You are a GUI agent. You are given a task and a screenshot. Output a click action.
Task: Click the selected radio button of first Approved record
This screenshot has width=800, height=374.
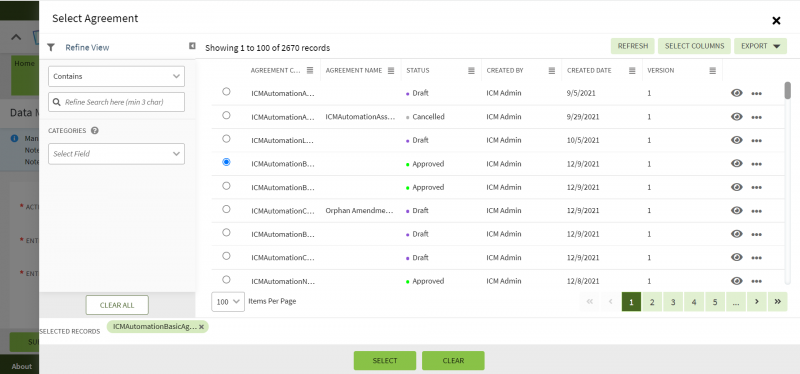226,162
